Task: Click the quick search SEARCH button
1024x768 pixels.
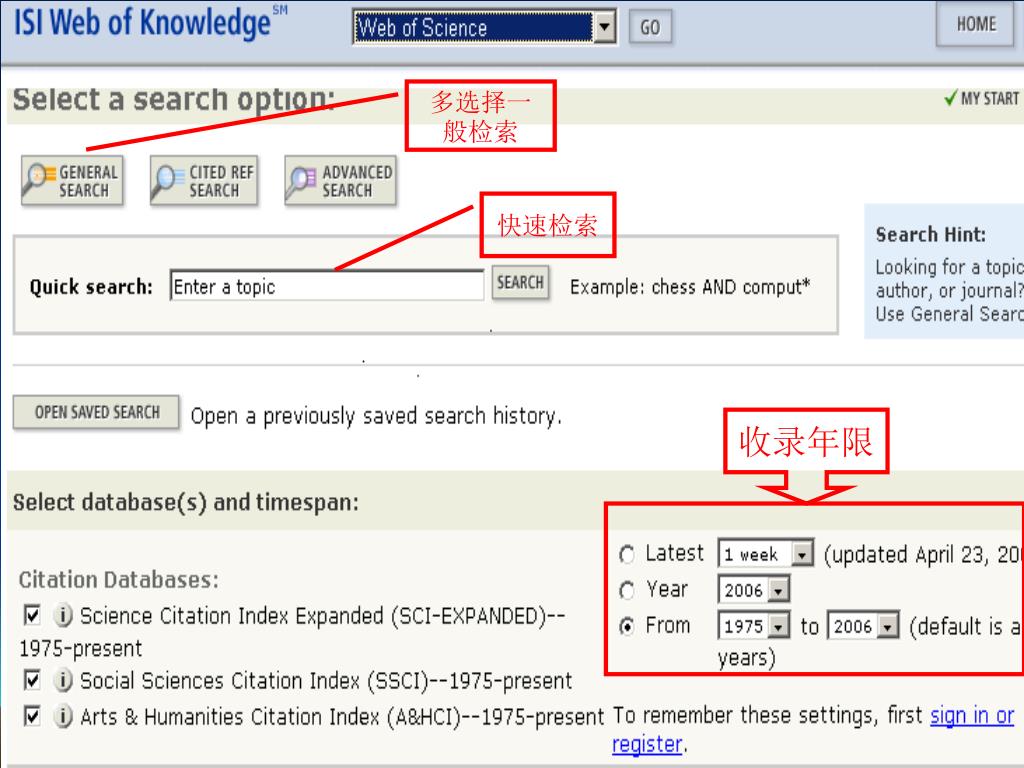Action: [x=520, y=283]
